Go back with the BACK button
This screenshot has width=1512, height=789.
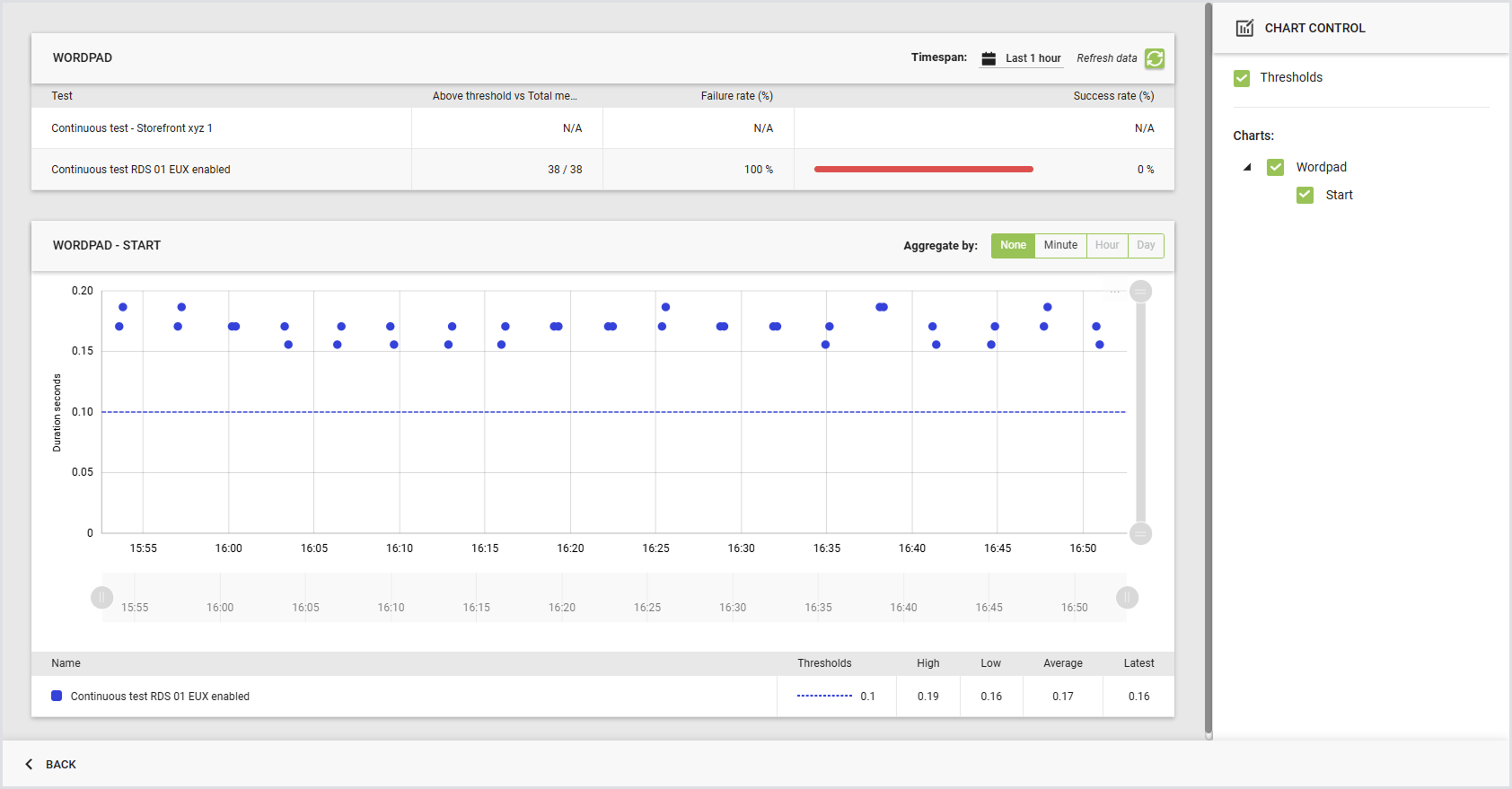(x=50, y=764)
